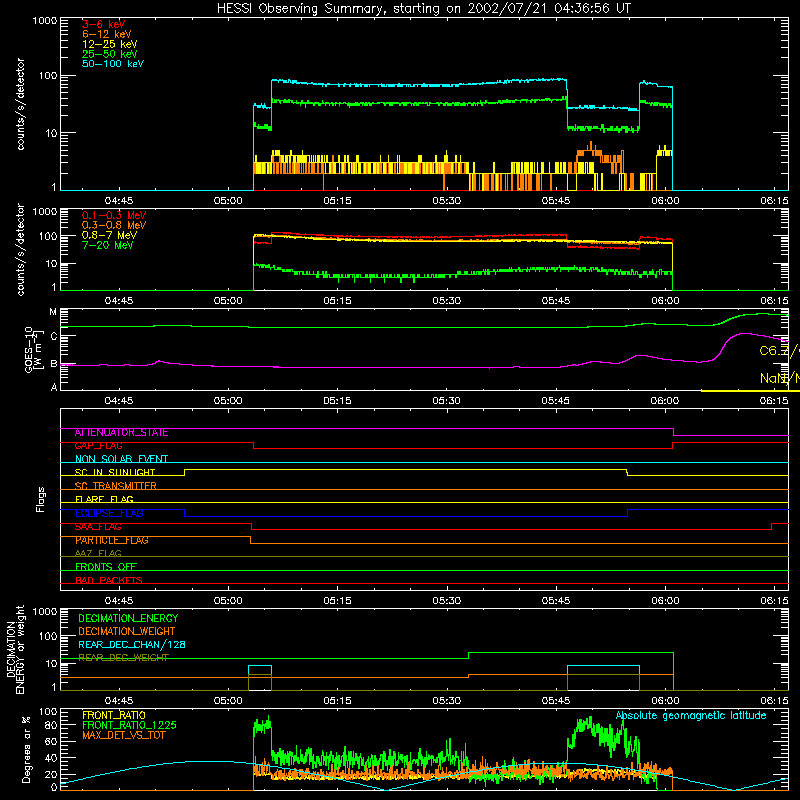Select the ECLIPSE_FLAG label
The image size is (800, 800).
coord(109,513)
